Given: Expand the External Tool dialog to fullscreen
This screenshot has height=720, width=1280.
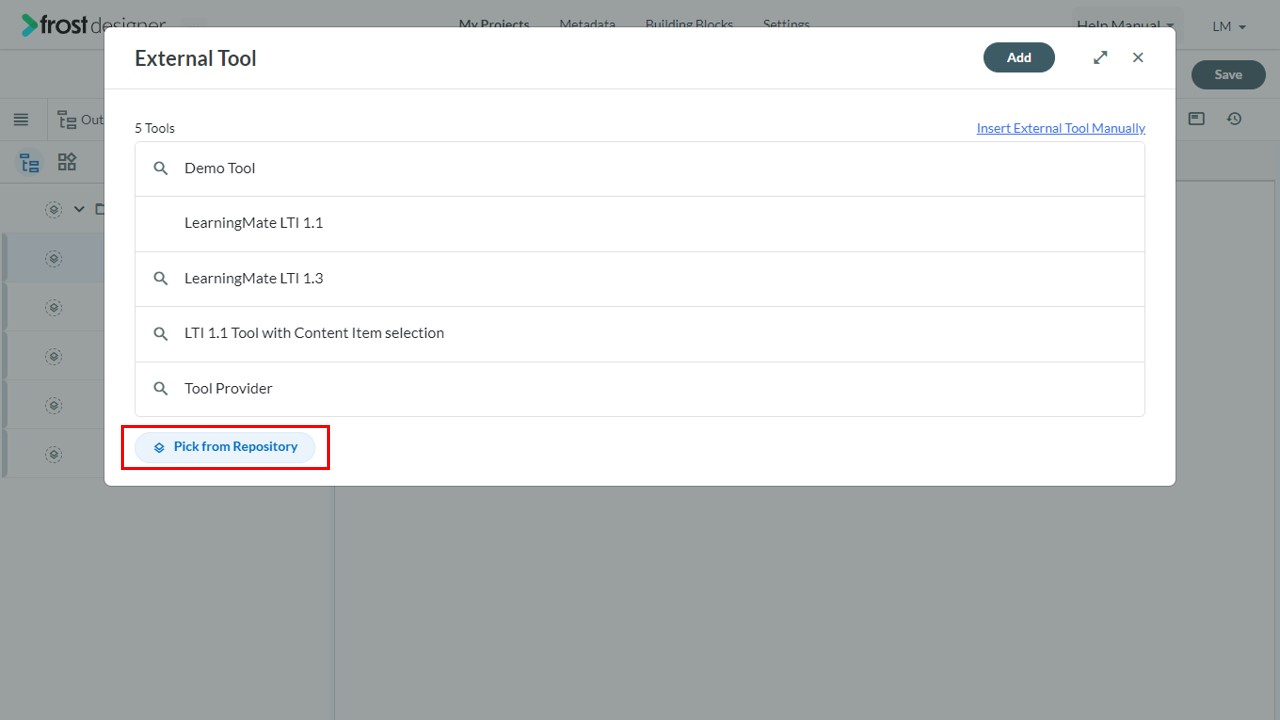Looking at the screenshot, I should coord(1100,58).
